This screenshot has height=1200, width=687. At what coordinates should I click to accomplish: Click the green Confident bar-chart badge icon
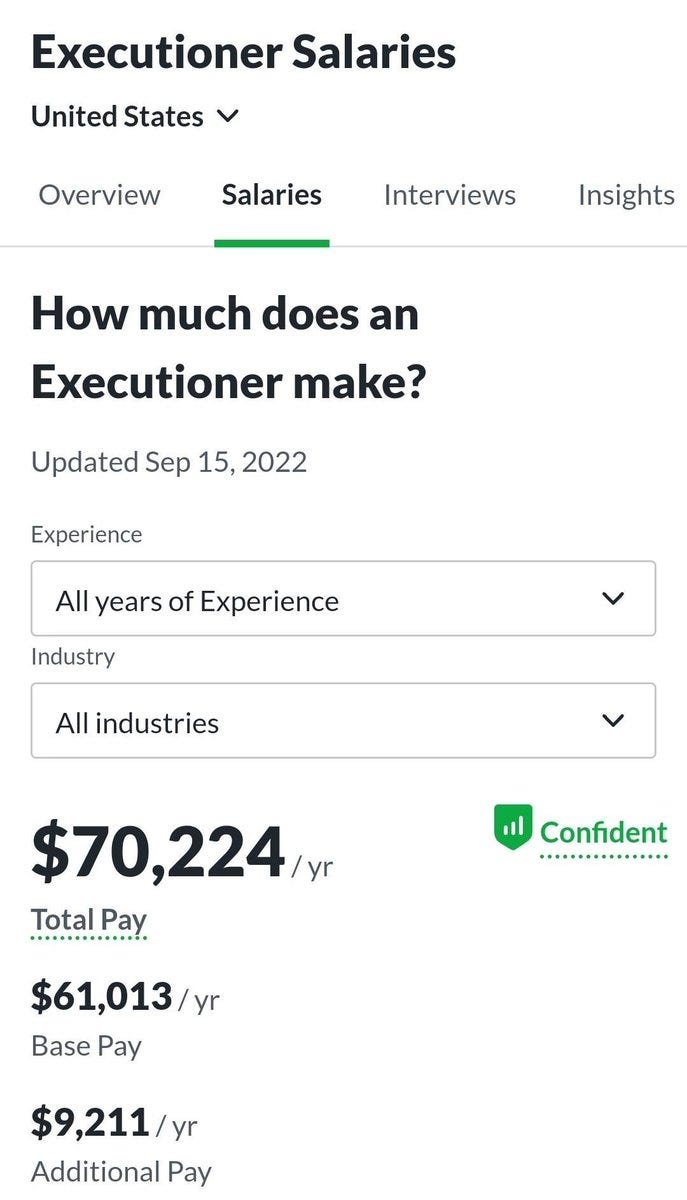pos(513,828)
